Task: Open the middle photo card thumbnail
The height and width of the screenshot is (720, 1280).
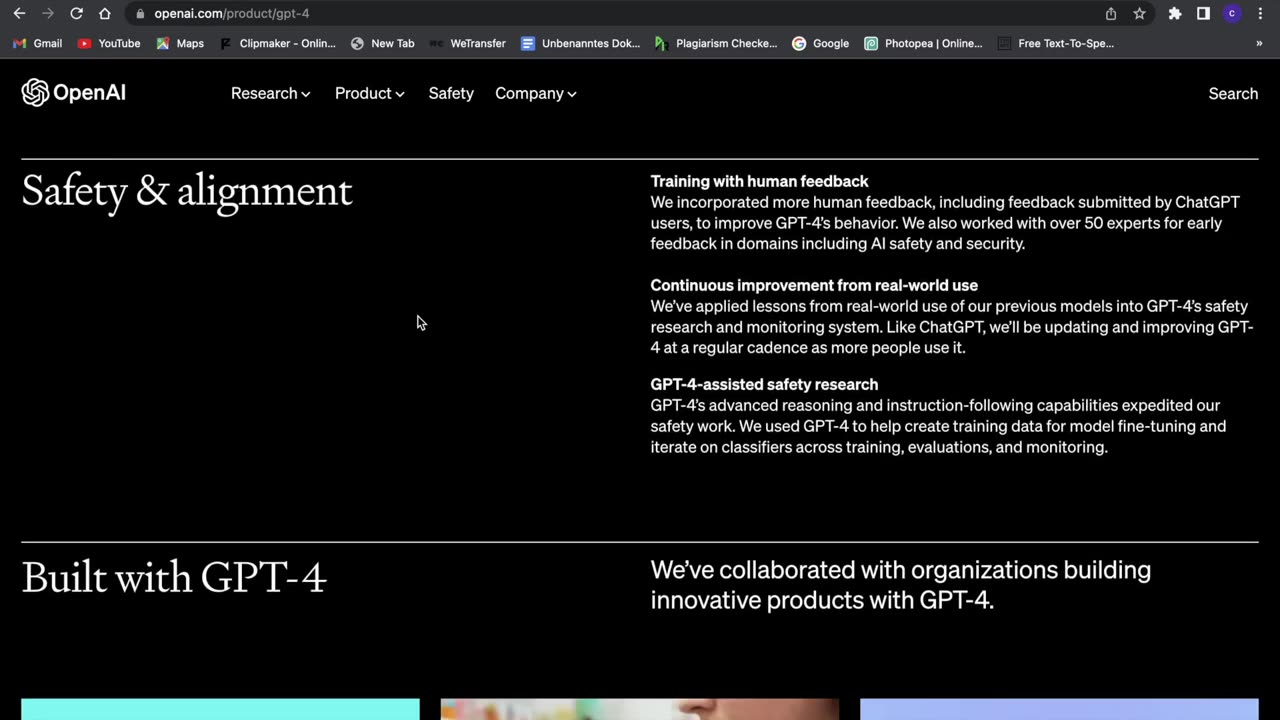Action: click(x=640, y=709)
